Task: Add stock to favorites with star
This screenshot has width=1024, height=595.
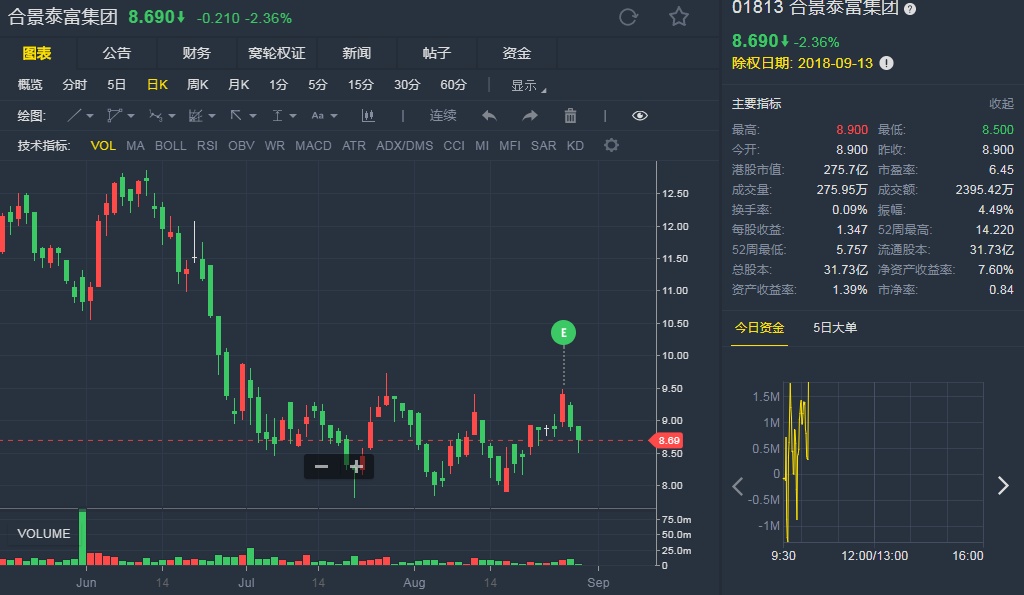Action: click(x=679, y=17)
